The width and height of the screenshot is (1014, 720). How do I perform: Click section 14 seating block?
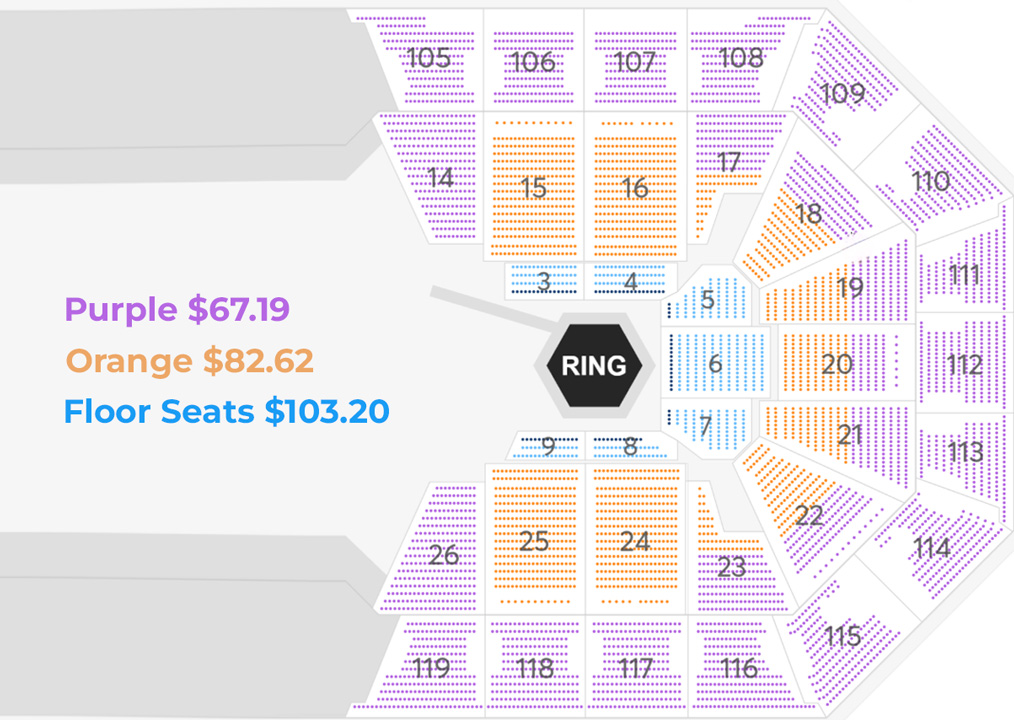[x=440, y=179]
